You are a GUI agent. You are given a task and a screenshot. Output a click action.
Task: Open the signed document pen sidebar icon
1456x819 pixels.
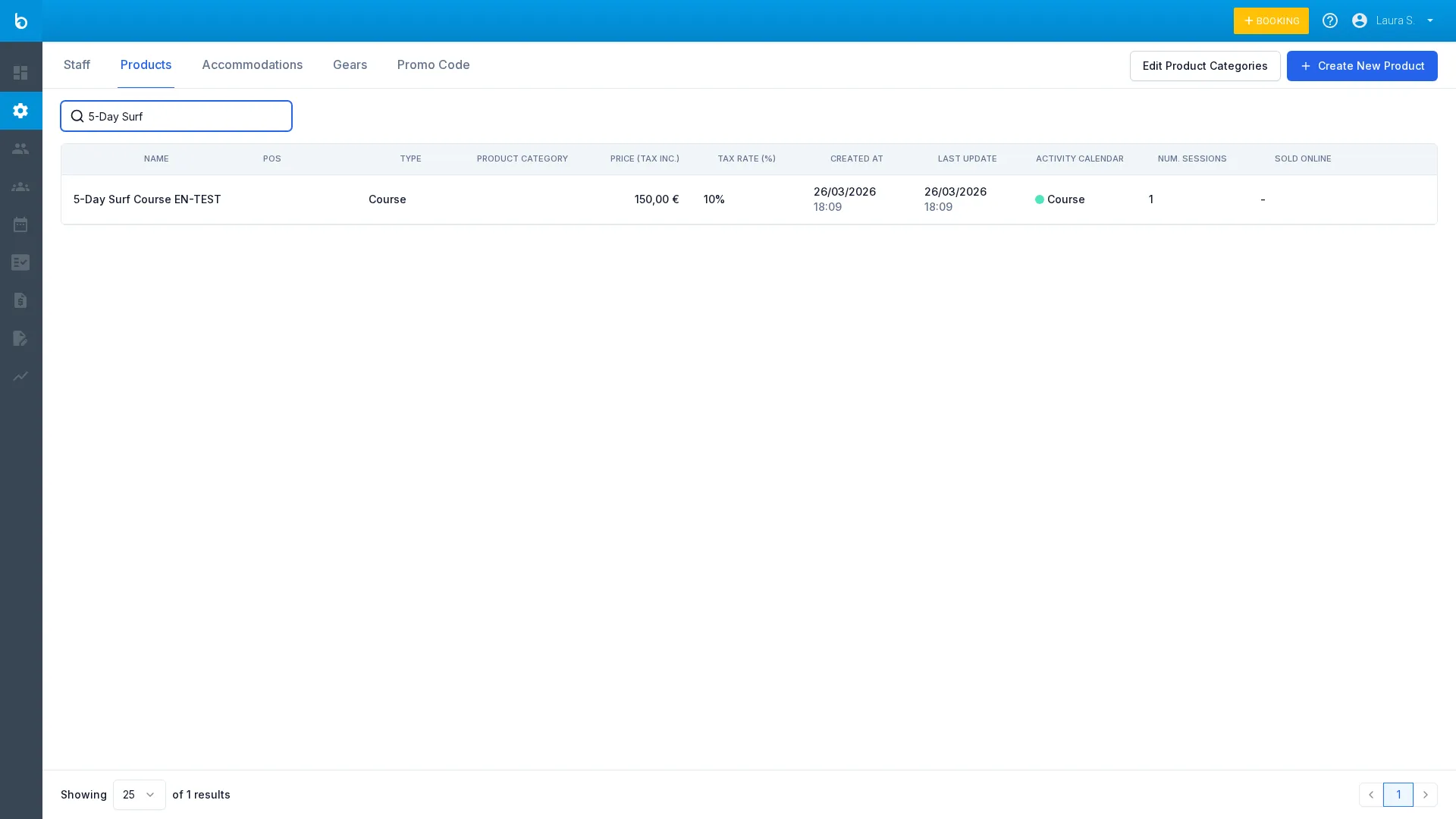pyautogui.click(x=20, y=338)
